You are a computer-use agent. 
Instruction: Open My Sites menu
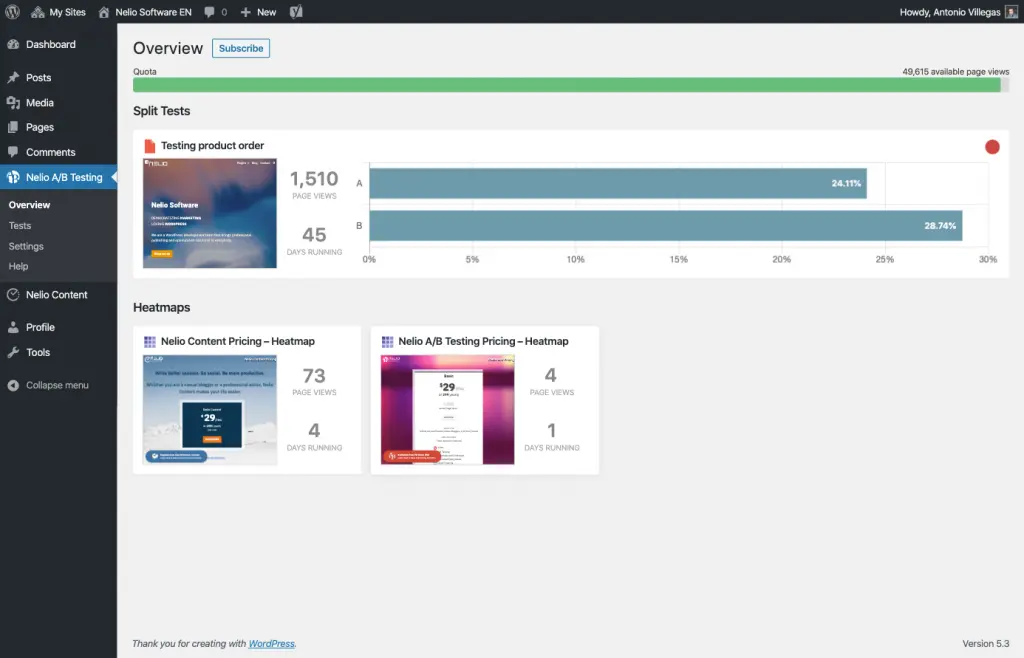click(x=58, y=12)
